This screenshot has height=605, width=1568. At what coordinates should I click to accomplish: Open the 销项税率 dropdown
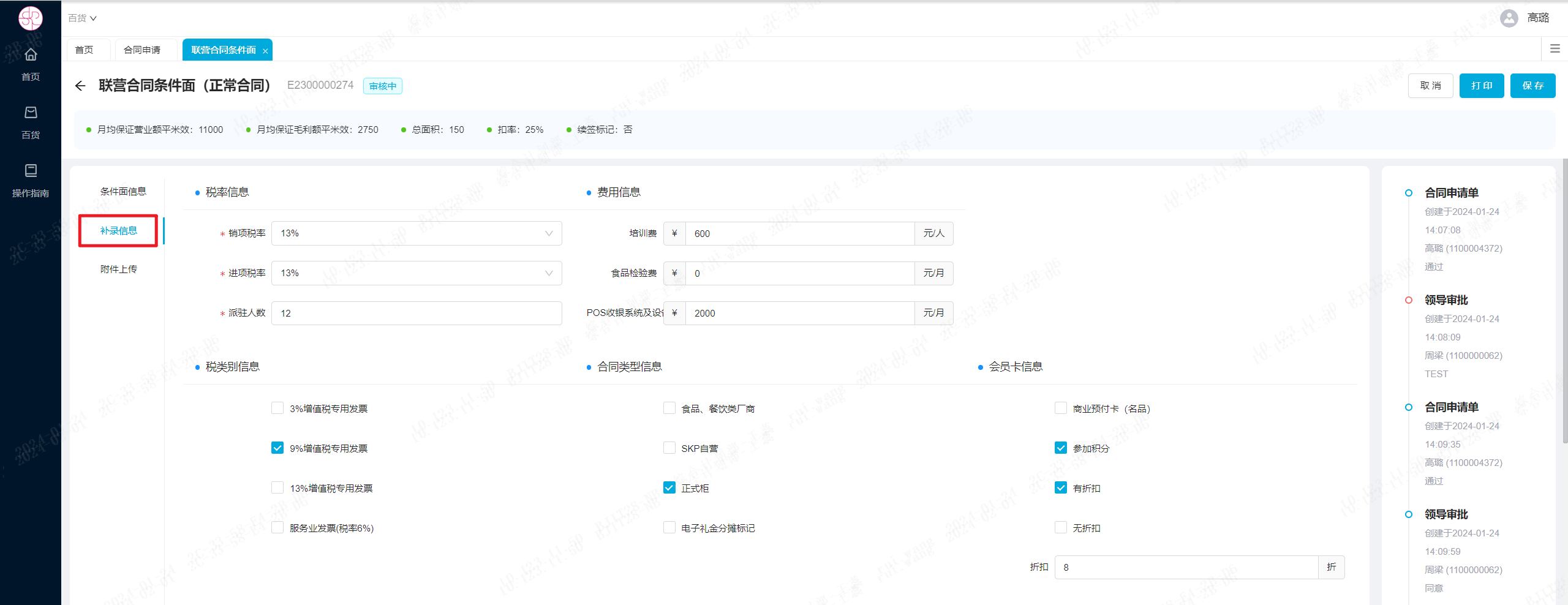pyautogui.click(x=417, y=233)
